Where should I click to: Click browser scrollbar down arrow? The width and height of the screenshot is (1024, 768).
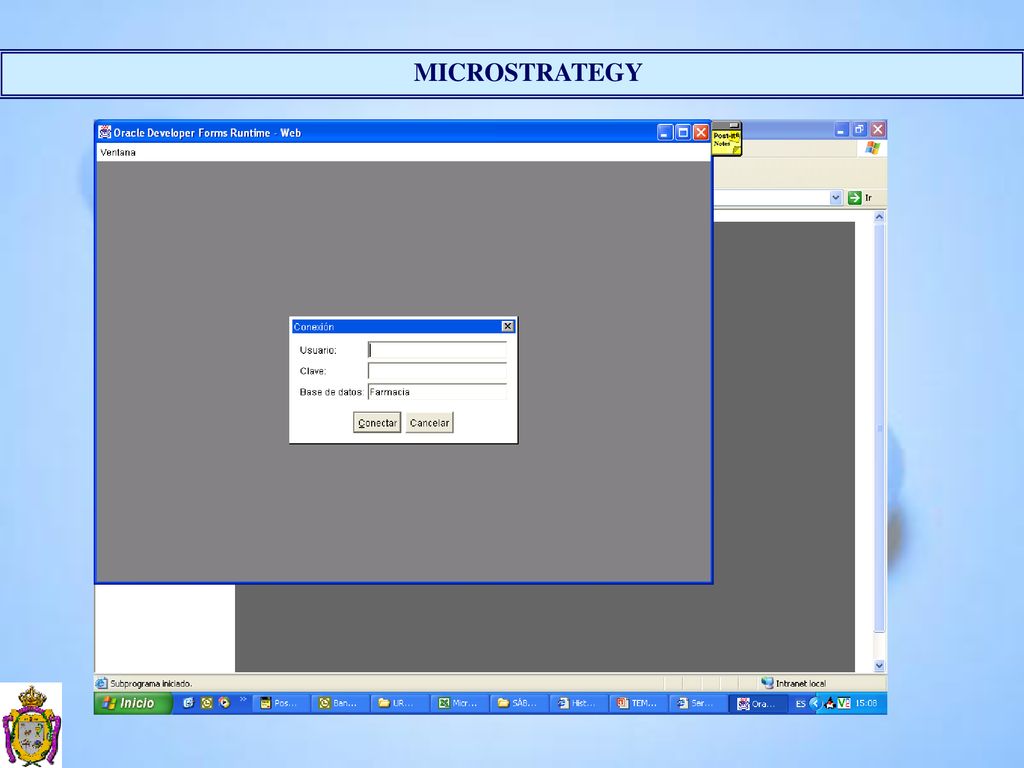(879, 665)
